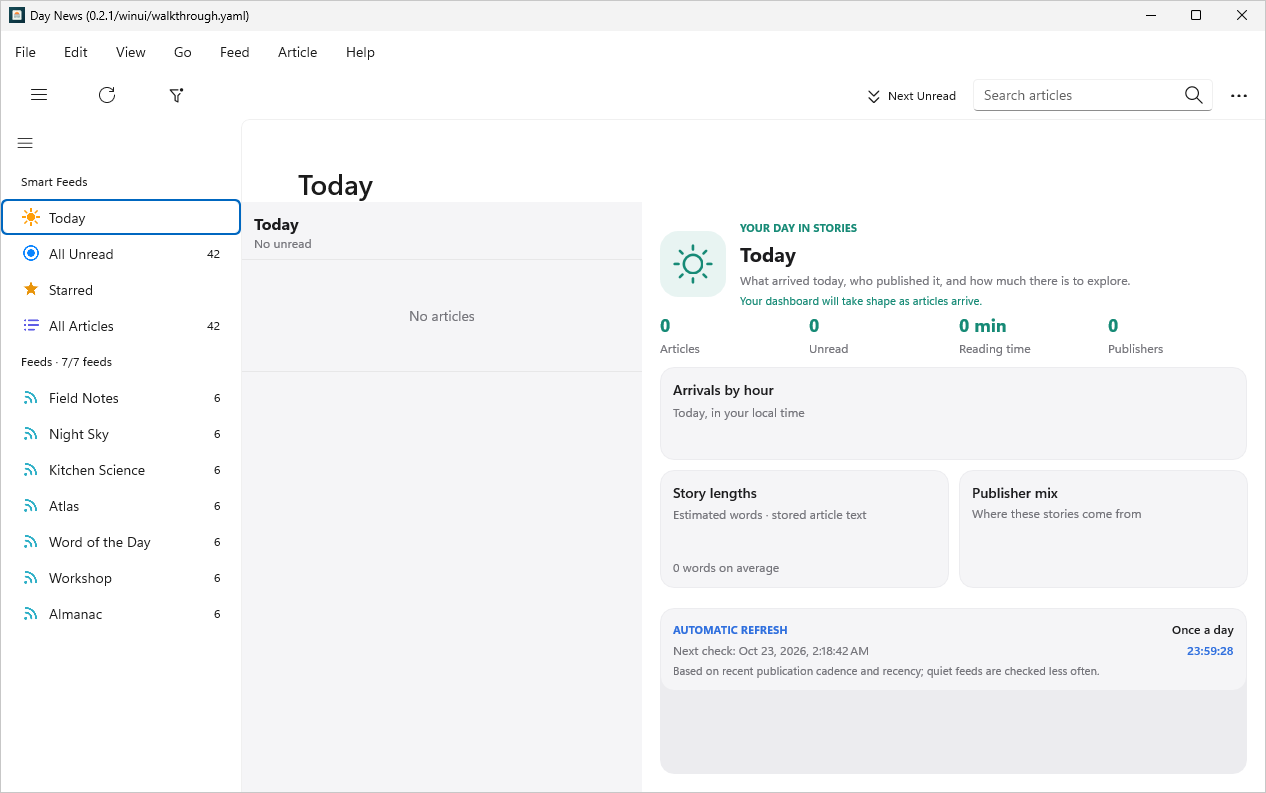
Task: Open the Kitchen Science feed
Action: pos(121,470)
